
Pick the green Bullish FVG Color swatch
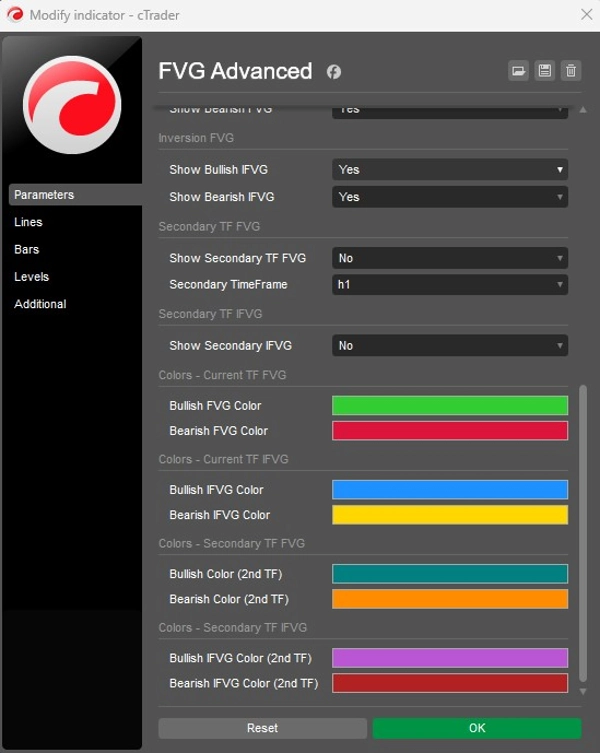[x=450, y=405]
